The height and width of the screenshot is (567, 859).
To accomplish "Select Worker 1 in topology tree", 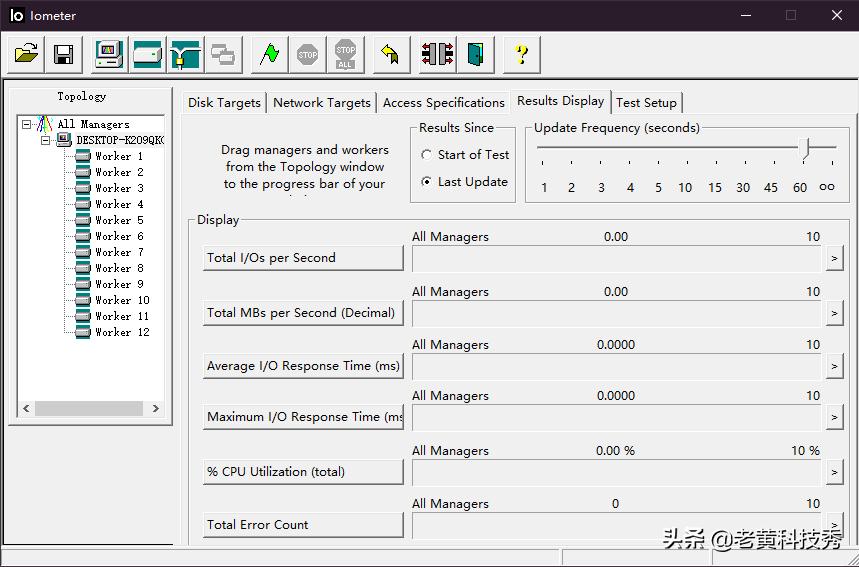I will click(x=119, y=156).
